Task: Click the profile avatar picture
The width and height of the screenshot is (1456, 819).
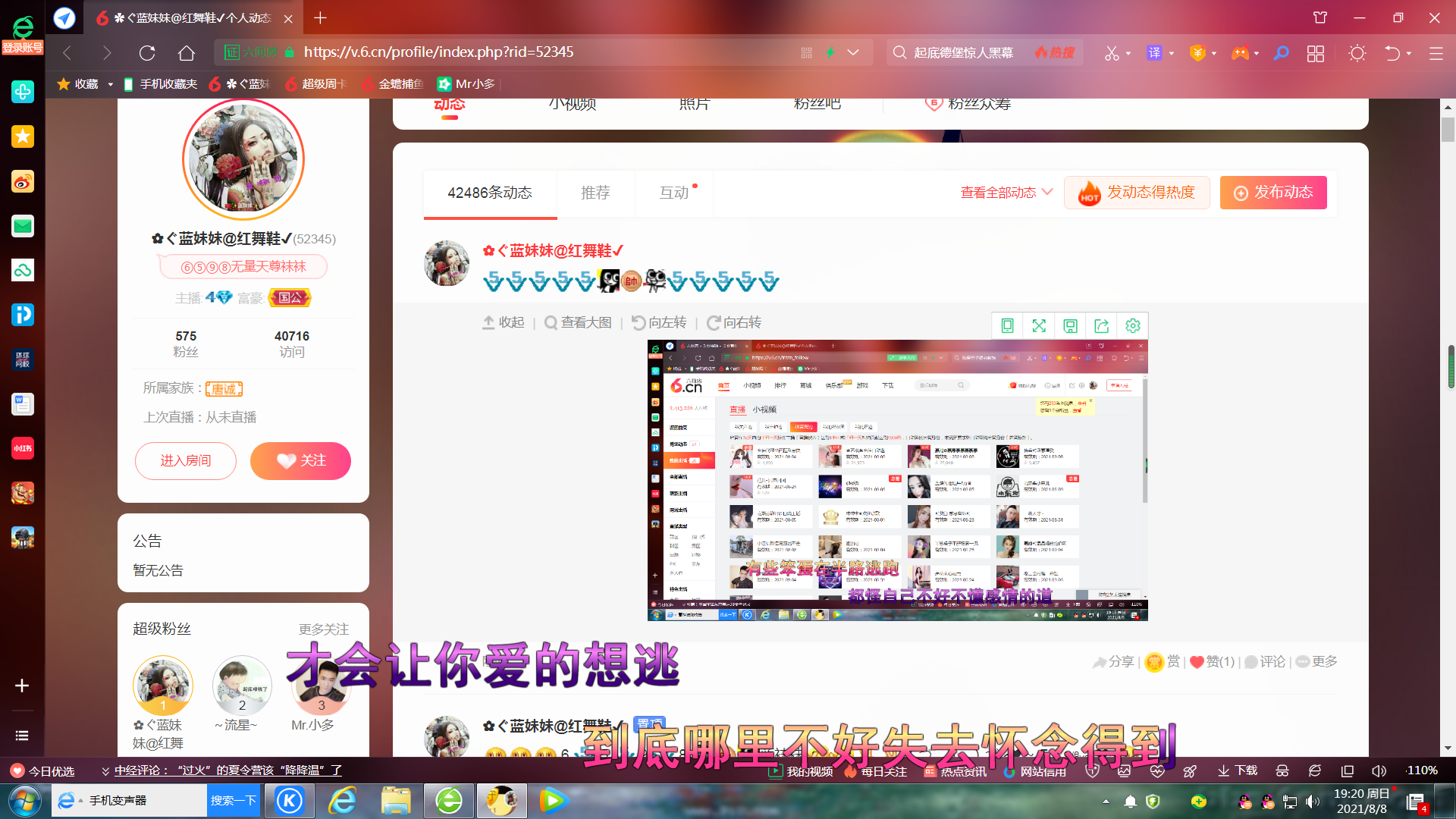Action: click(243, 159)
